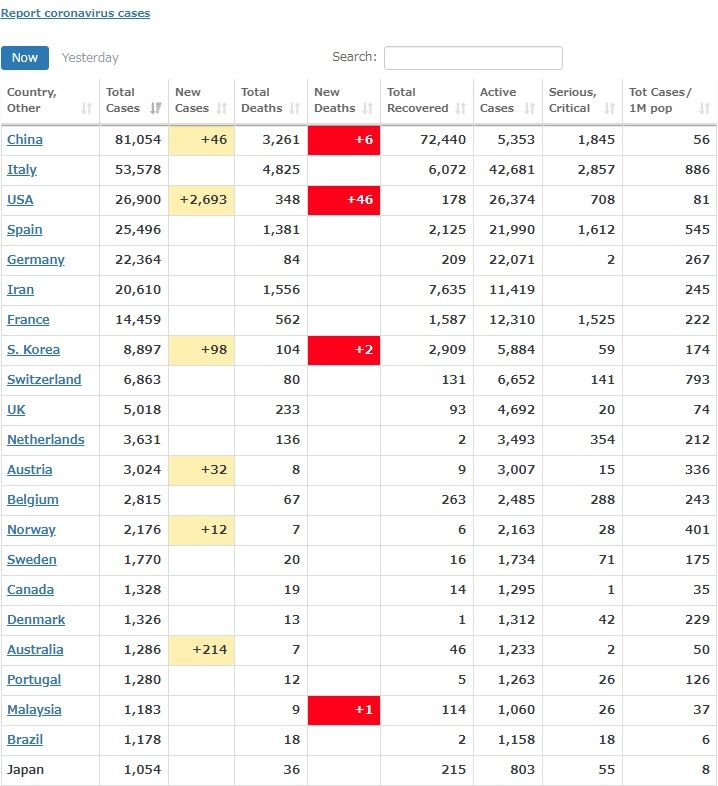Follow the USA country link
The height and width of the screenshot is (786, 718).
pos(20,200)
